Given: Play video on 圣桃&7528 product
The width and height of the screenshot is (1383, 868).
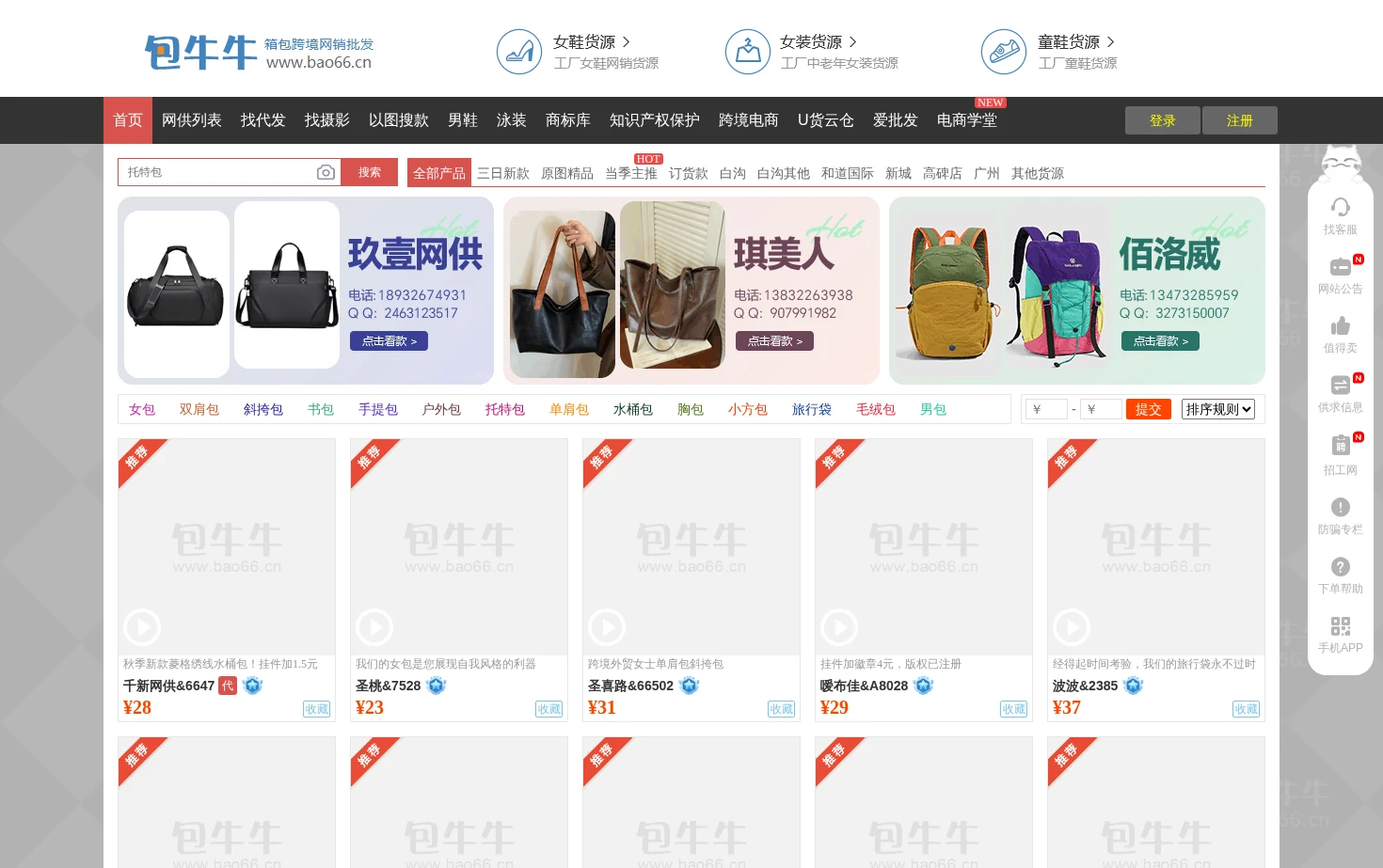Looking at the screenshot, I should [x=374, y=627].
